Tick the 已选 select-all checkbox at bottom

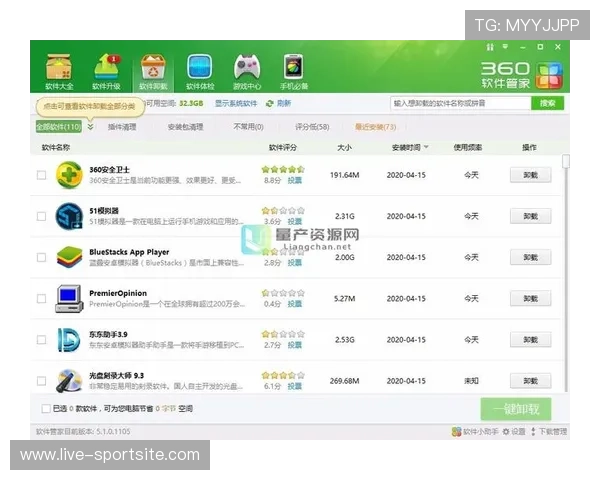[46, 408]
